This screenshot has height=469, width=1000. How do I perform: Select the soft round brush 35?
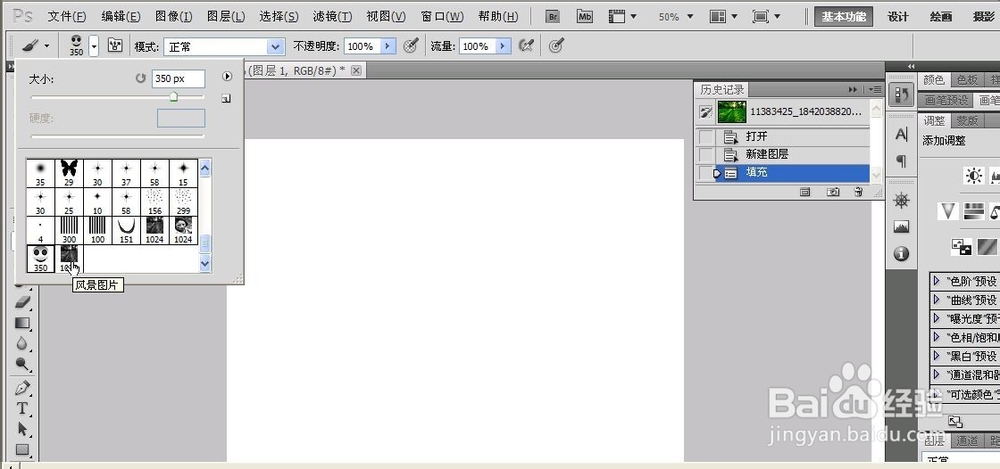(41, 173)
